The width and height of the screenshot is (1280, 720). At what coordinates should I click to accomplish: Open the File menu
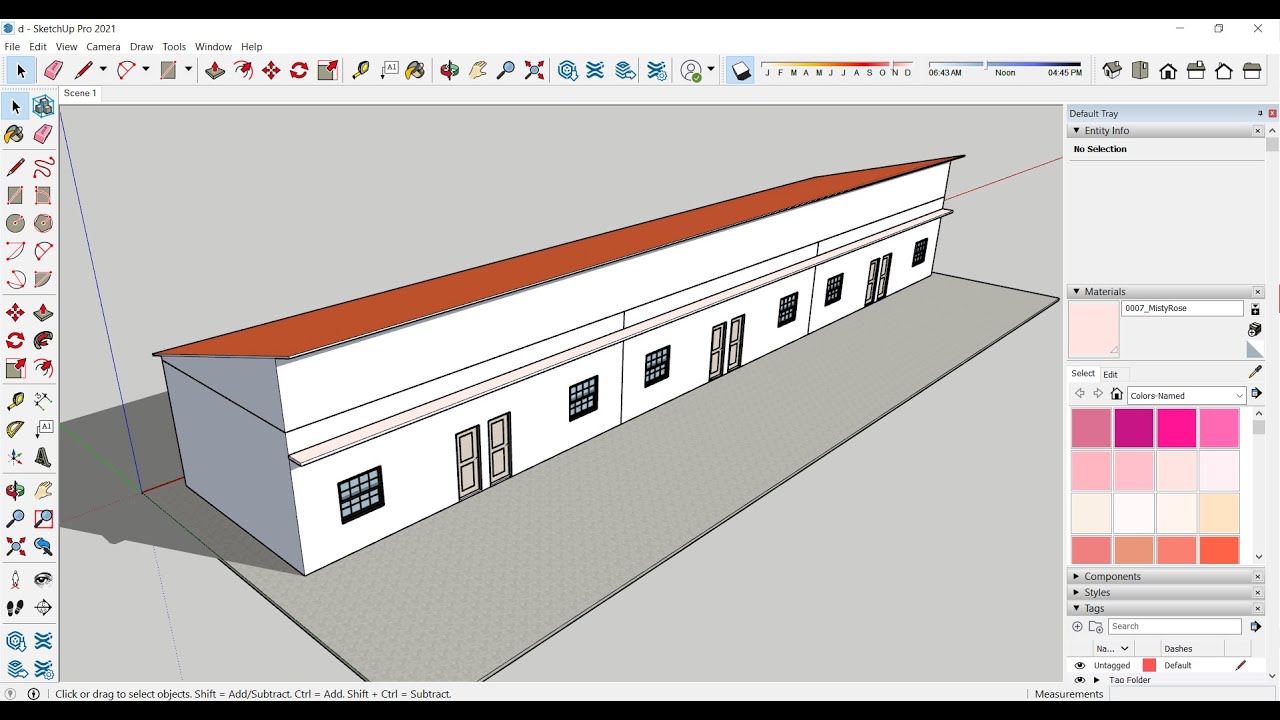[12, 47]
